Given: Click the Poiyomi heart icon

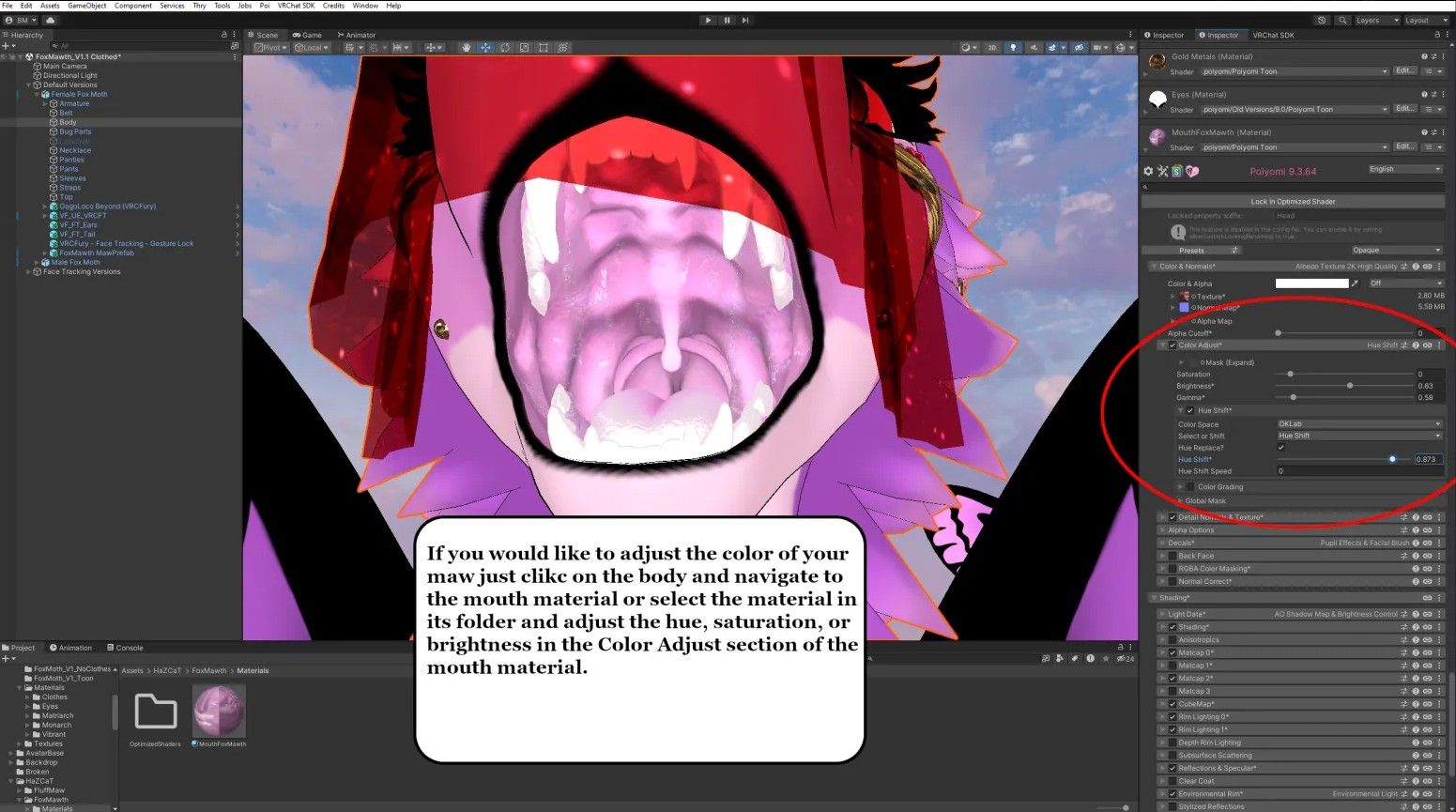Looking at the screenshot, I should pyautogui.click(x=1192, y=171).
